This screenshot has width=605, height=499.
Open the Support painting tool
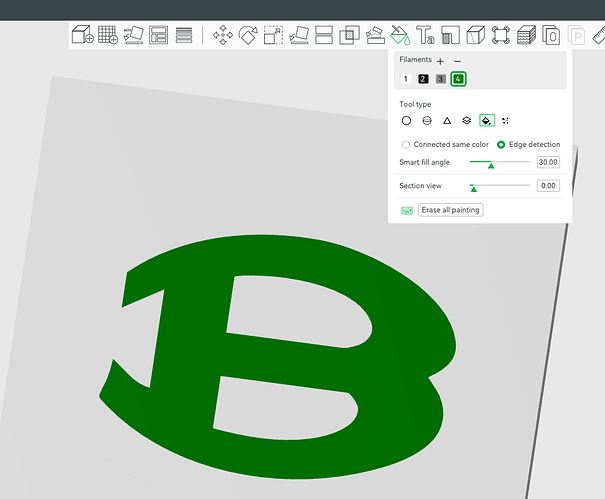tap(375, 35)
